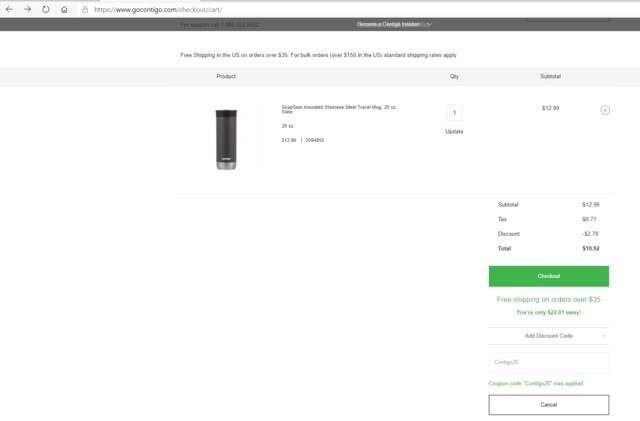Select the Tax amount $0.71
This screenshot has height=421, width=640.
tap(589, 219)
